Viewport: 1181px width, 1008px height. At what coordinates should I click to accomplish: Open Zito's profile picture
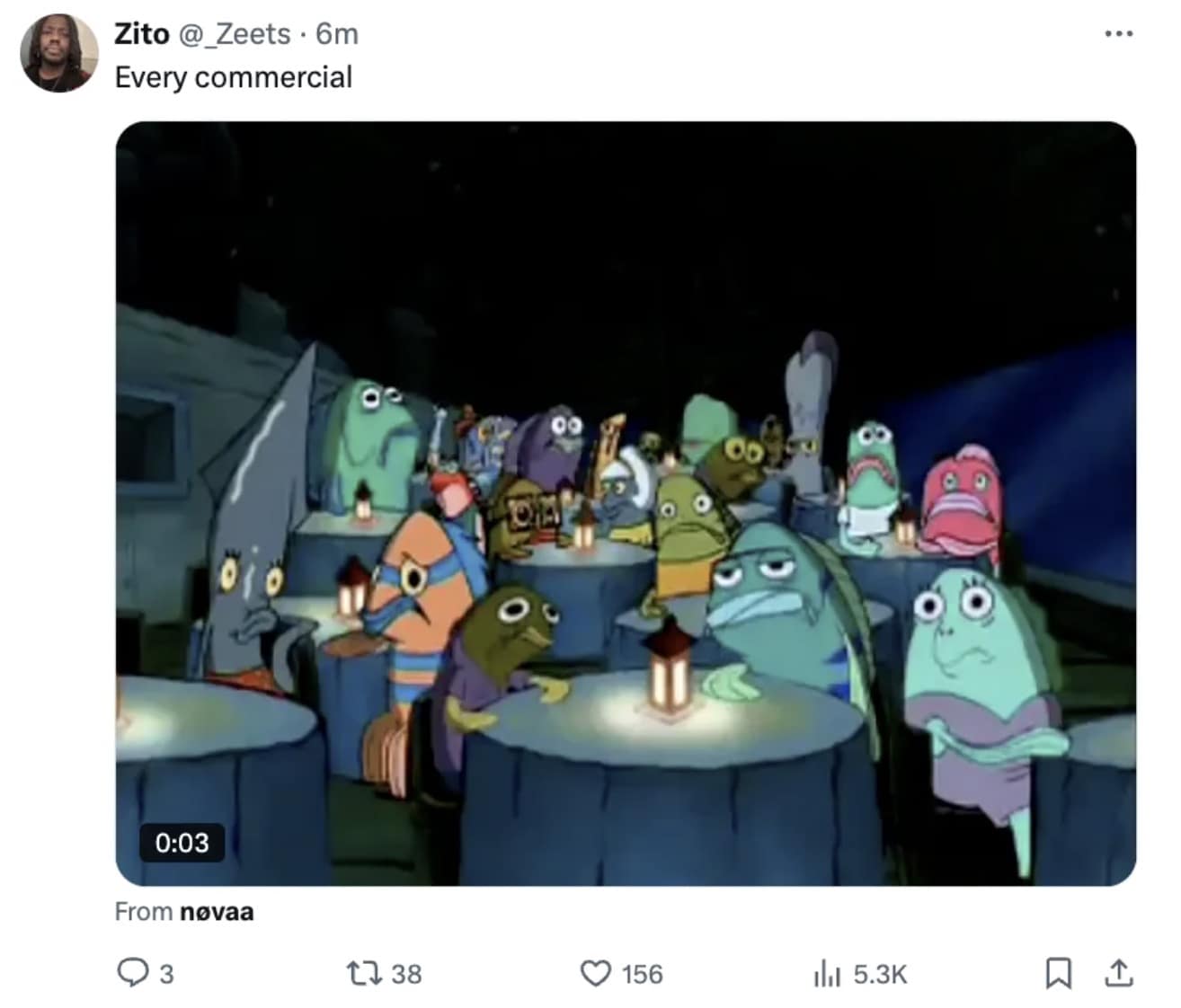tap(59, 53)
